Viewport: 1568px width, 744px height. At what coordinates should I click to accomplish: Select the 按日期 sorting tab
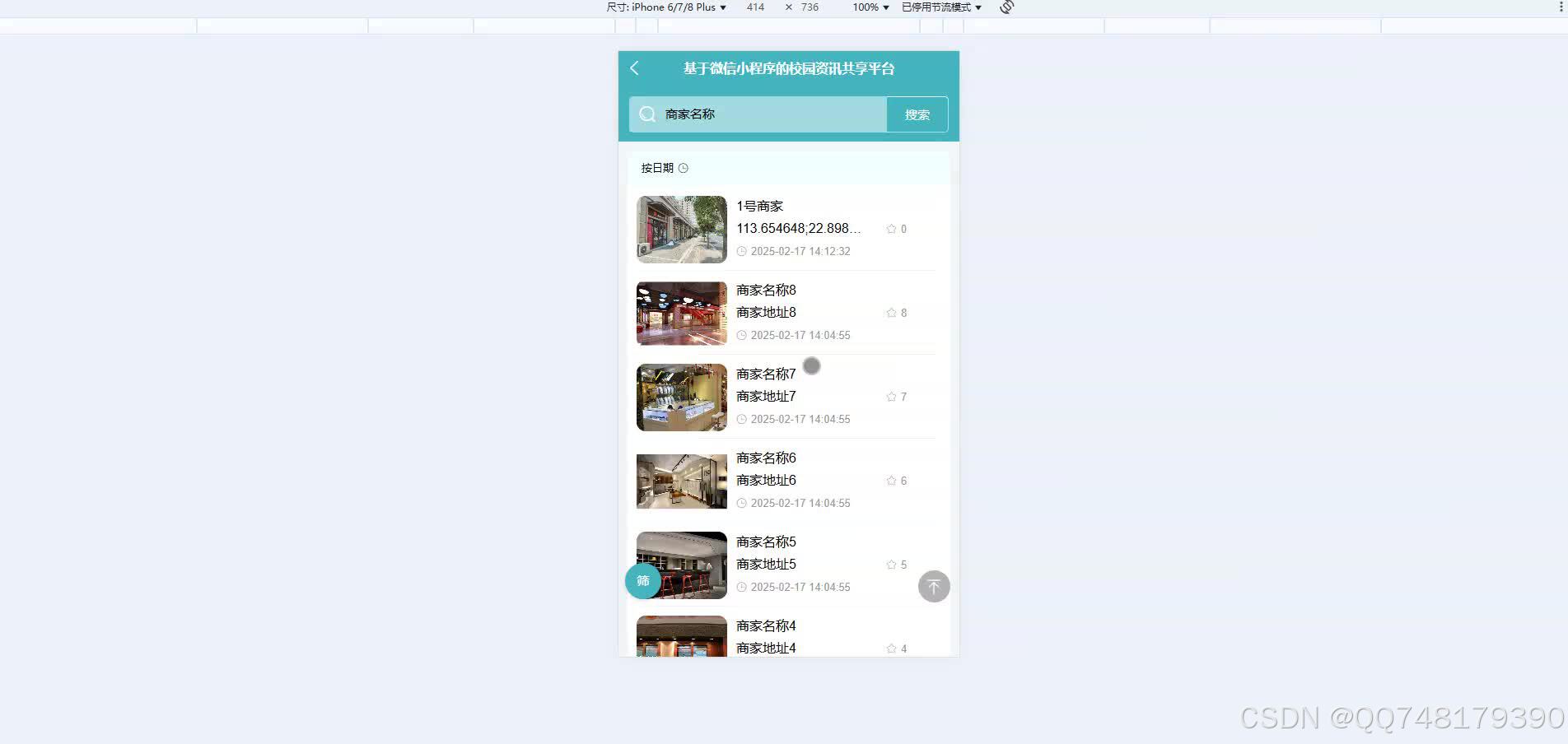(x=656, y=168)
